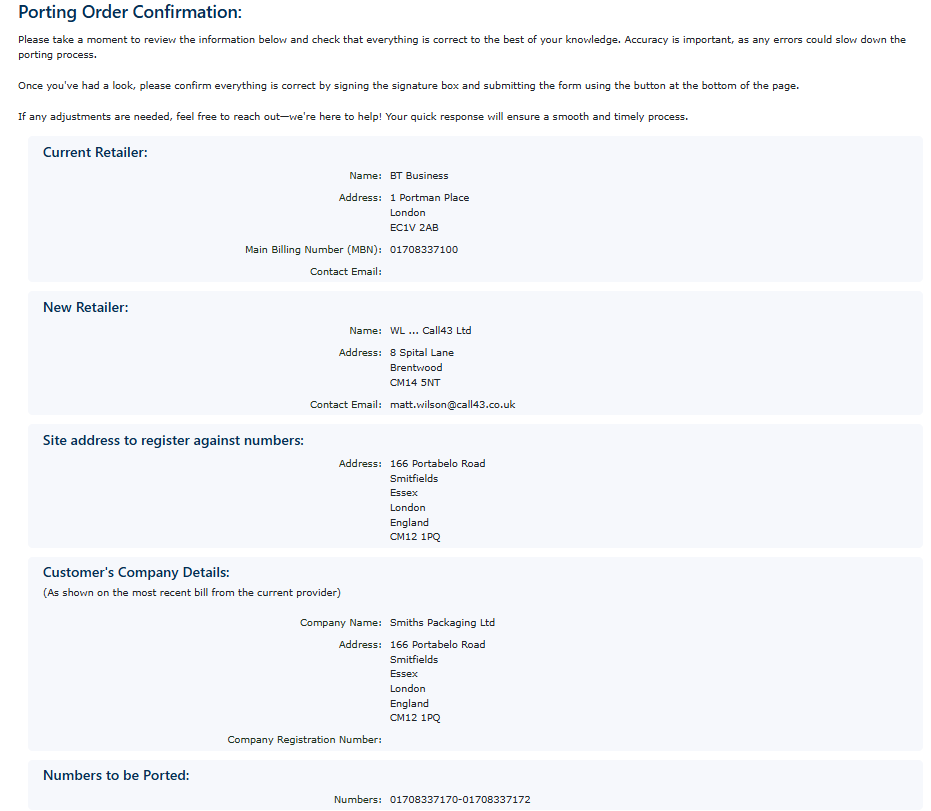
Task: Click the Company Registration Number label
Action: (304, 740)
